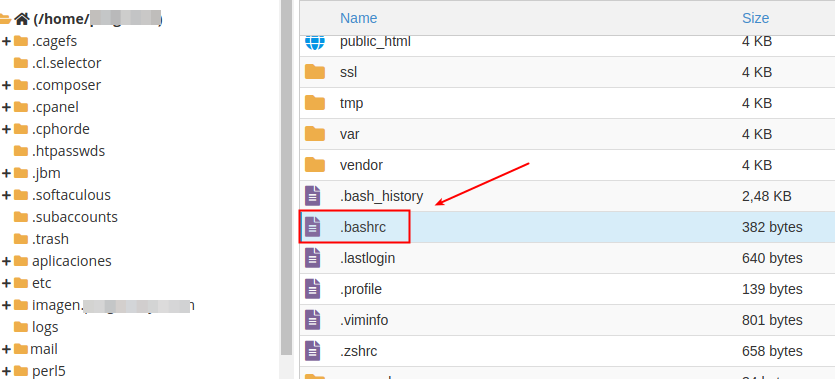This screenshot has height=379, width=835.
Task: Click the .subaccounts folder icon
Action: [21, 217]
